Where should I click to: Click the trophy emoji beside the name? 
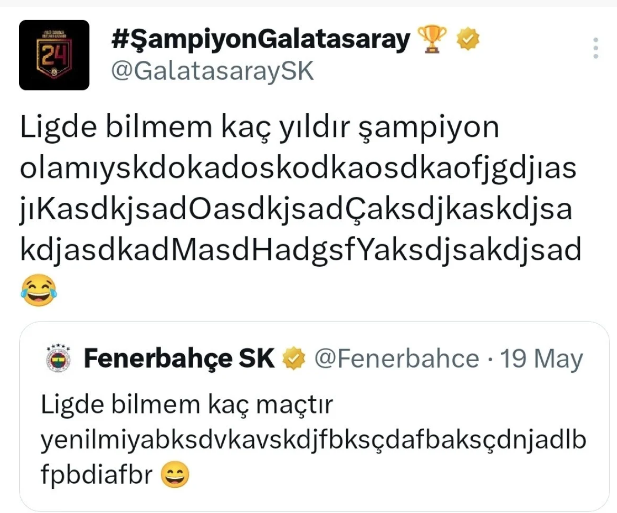click(x=432, y=39)
